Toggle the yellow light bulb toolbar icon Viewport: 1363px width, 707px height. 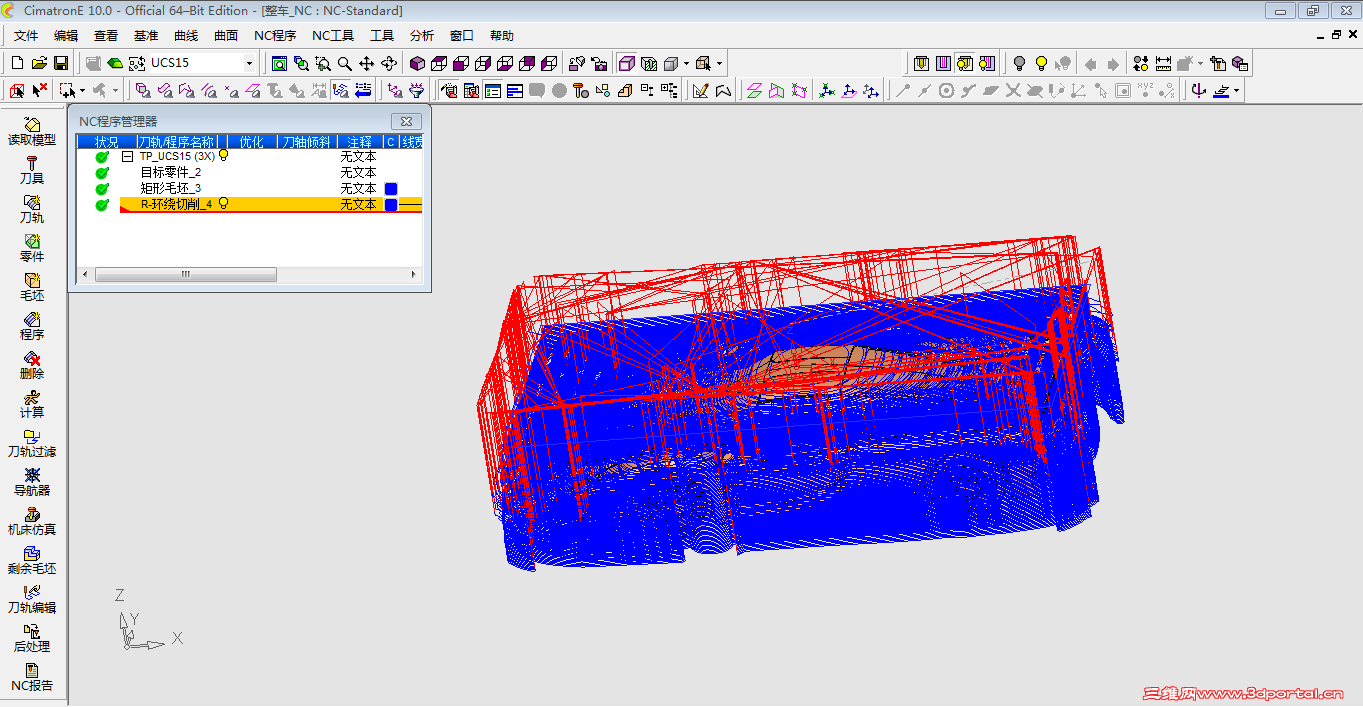1041,63
